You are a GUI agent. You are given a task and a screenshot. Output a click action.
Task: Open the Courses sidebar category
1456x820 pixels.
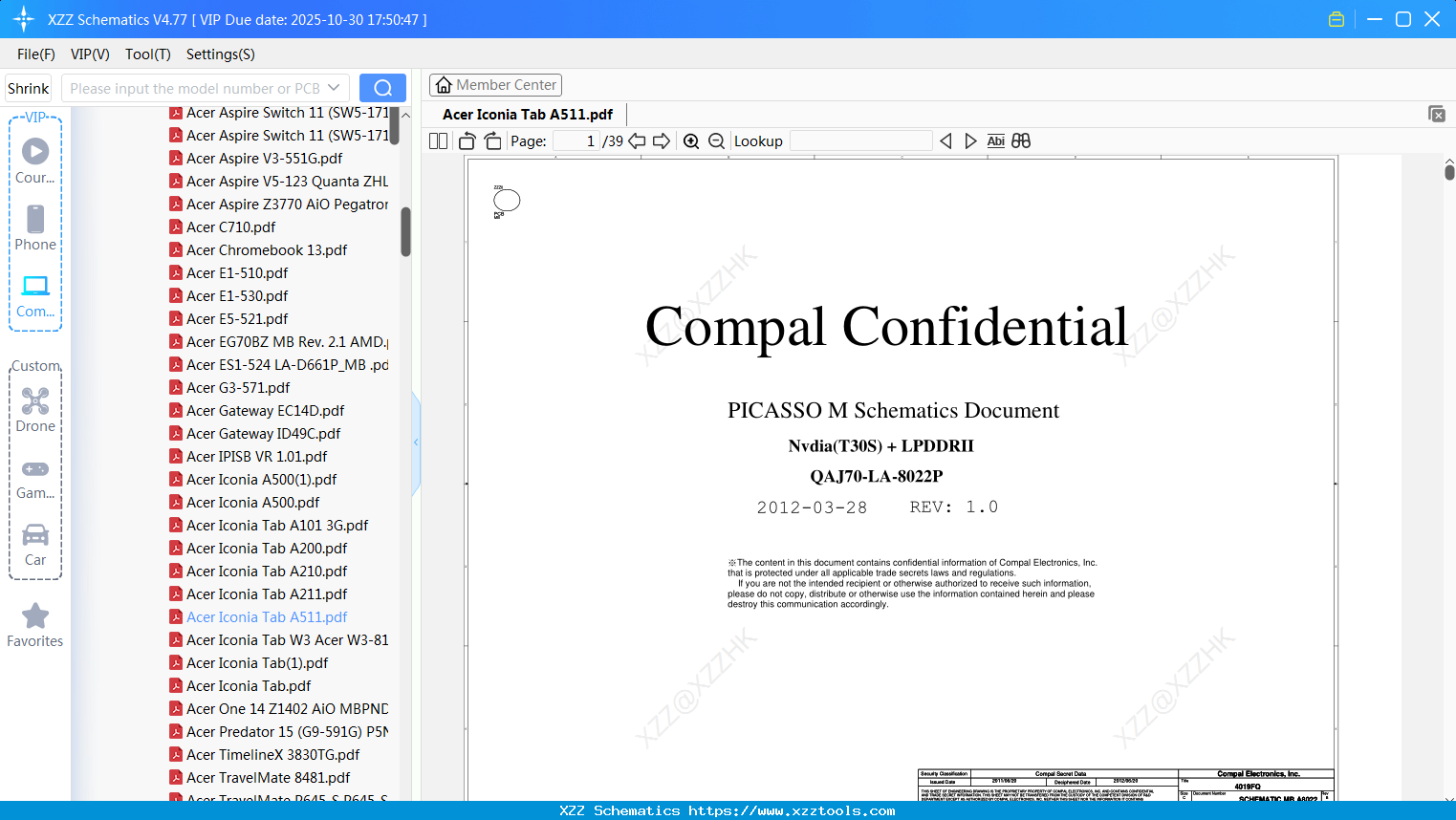[x=35, y=161]
